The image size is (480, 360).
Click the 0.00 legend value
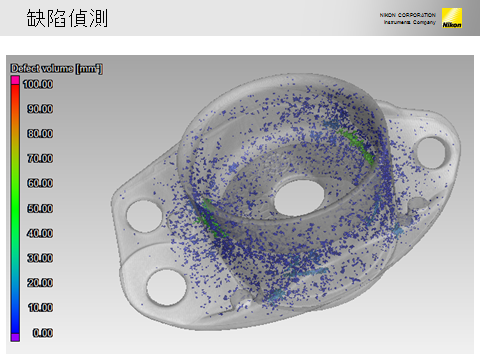click(43, 332)
